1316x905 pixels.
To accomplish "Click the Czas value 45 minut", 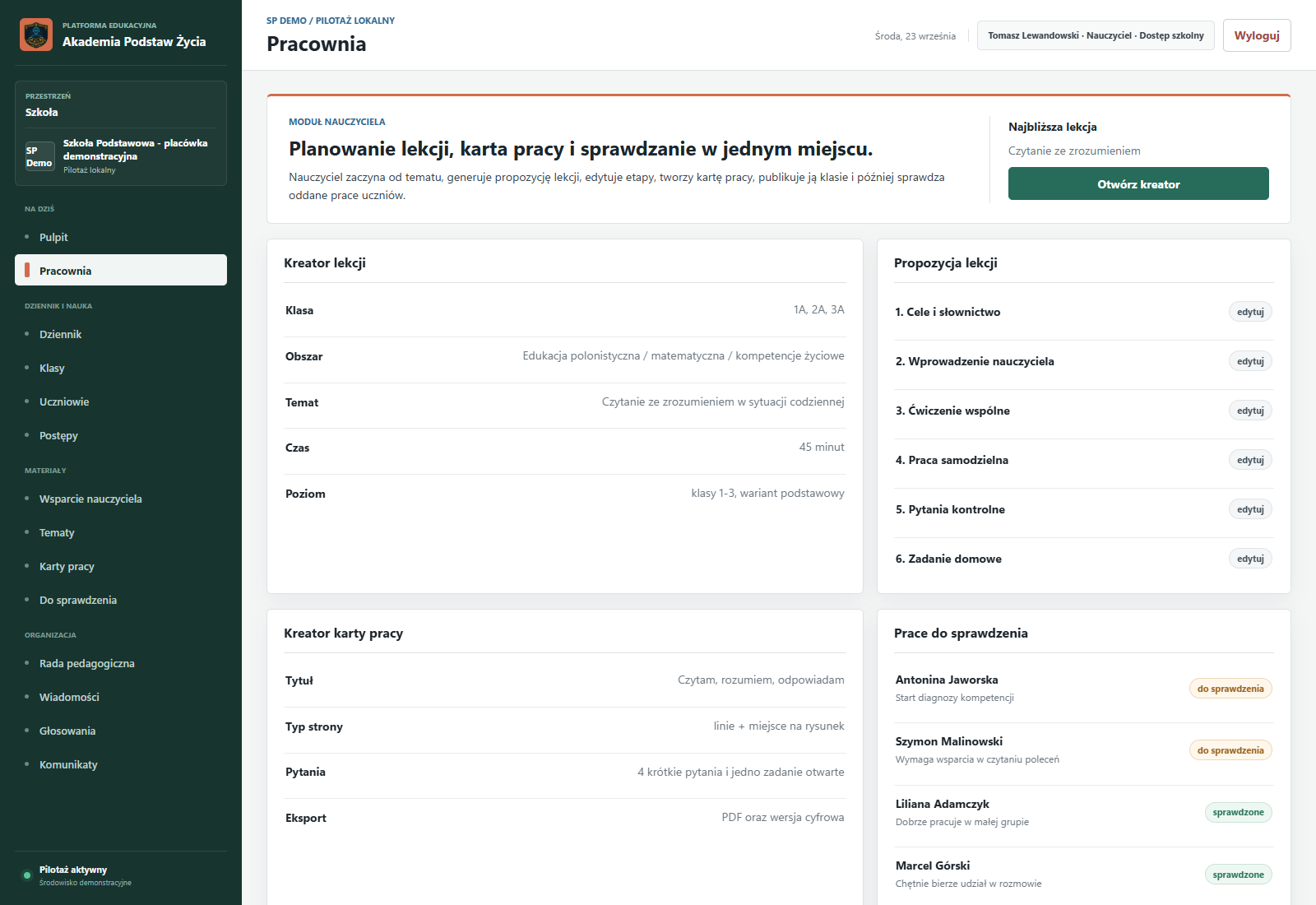I will [x=822, y=447].
